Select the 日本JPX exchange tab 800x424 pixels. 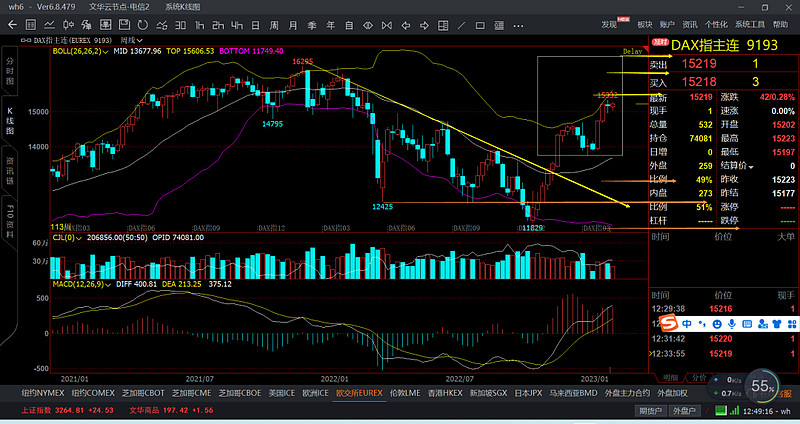528,393
